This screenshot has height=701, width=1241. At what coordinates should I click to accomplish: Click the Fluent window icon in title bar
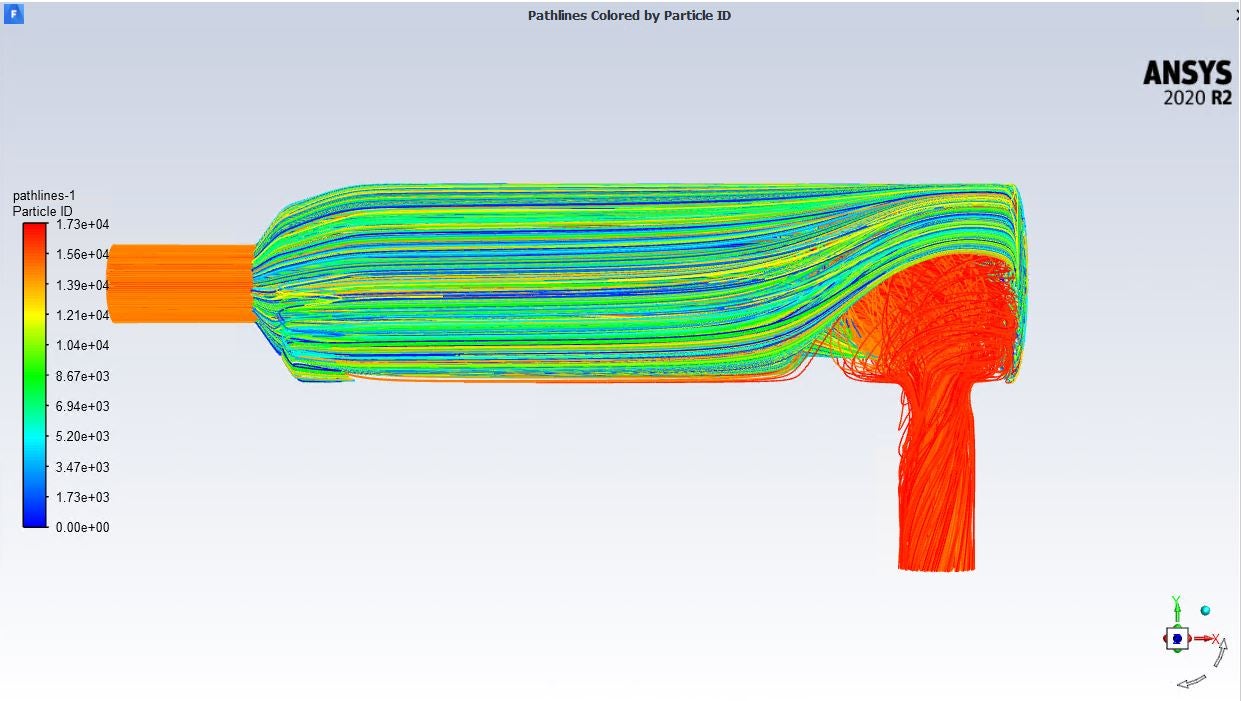pos(15,14)
